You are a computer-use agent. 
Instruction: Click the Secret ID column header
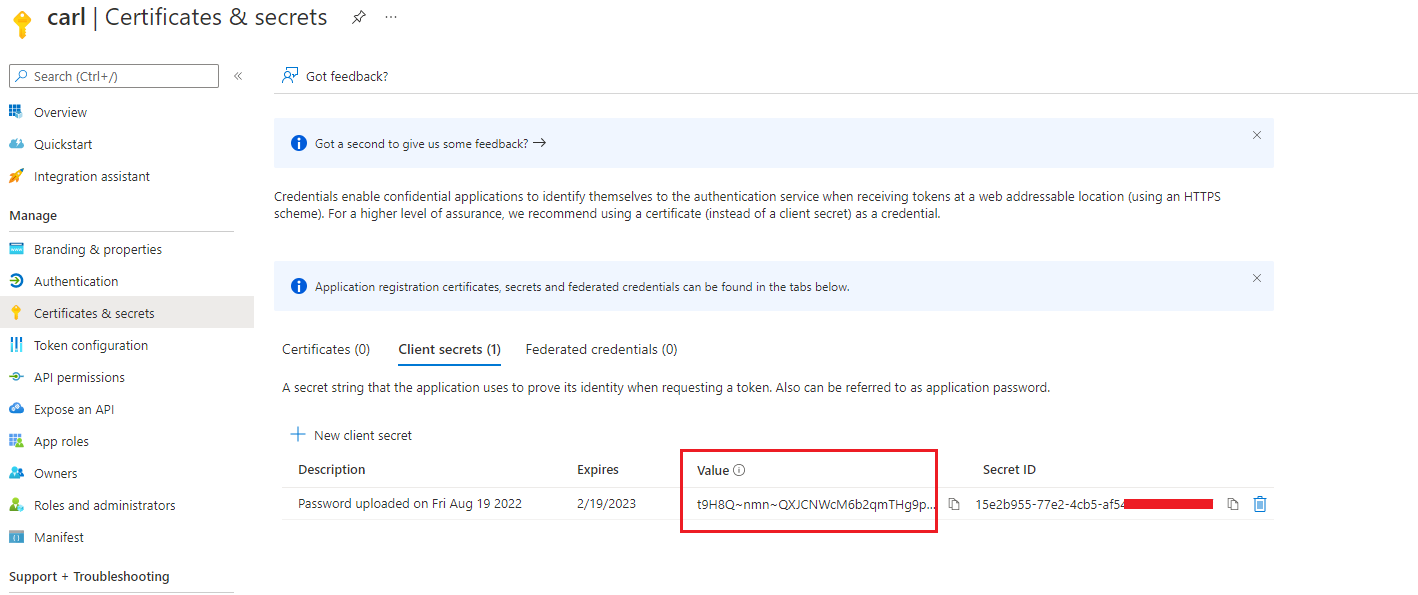[x=1009, y=469]
